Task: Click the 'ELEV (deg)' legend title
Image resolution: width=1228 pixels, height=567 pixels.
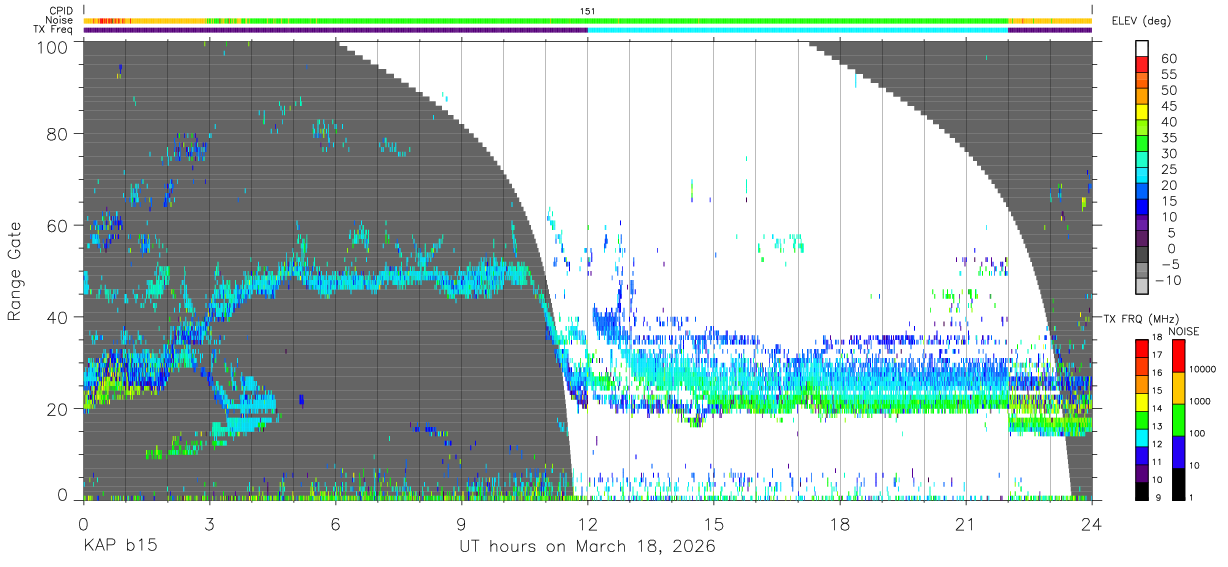Action: 1142,21
